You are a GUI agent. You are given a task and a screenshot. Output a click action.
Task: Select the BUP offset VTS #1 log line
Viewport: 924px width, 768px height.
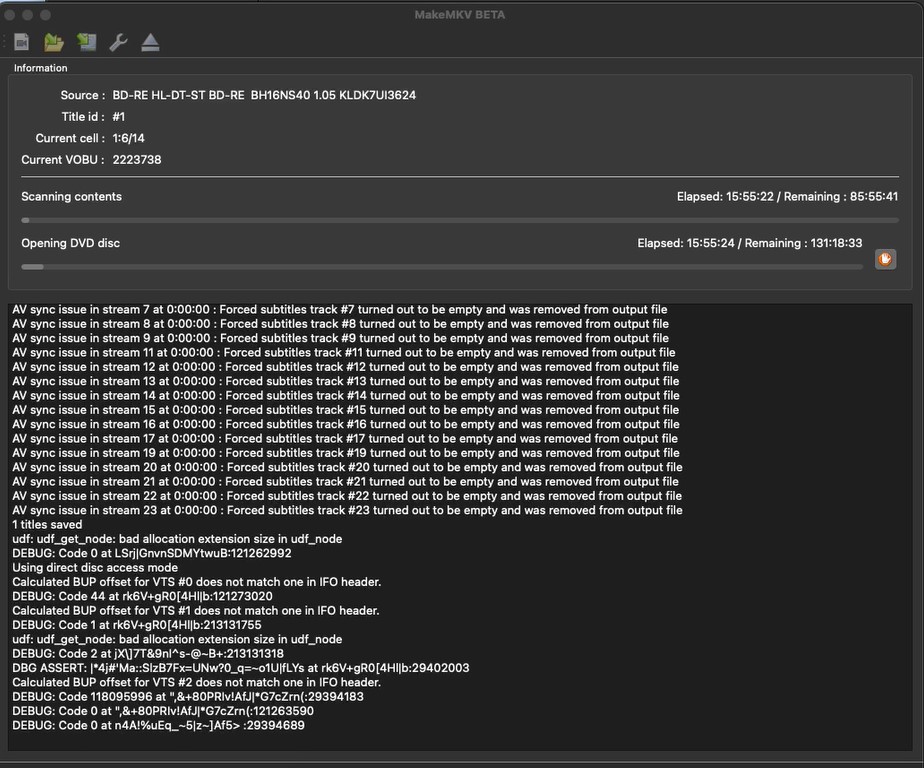pyautogui.click(x=196, y=611)
